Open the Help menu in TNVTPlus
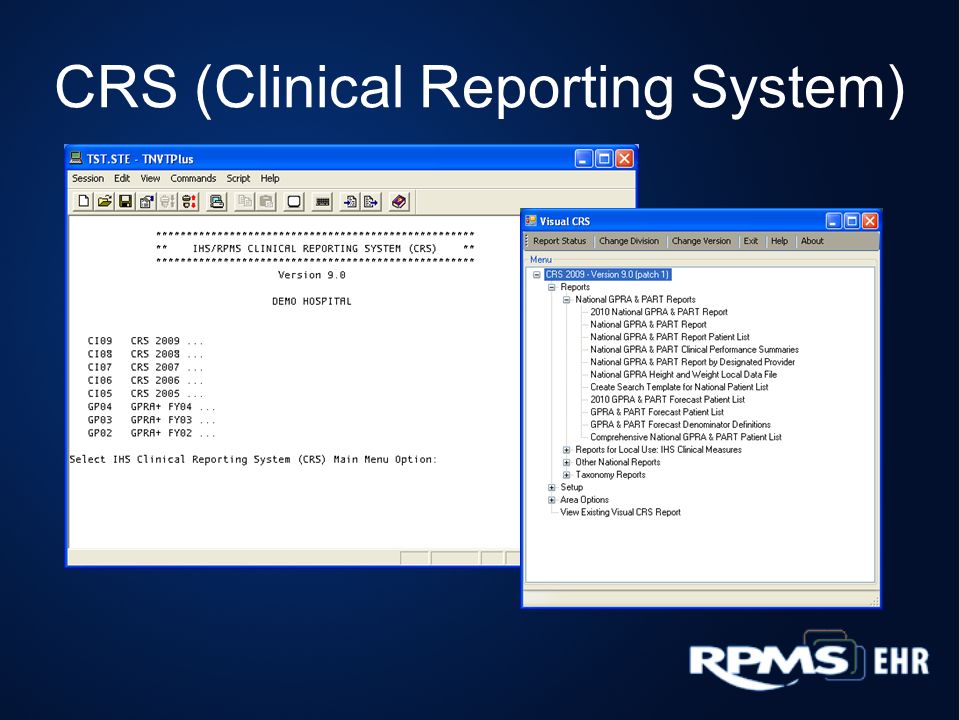The height and width of the screenshot is (720, 960). point(270,178)
